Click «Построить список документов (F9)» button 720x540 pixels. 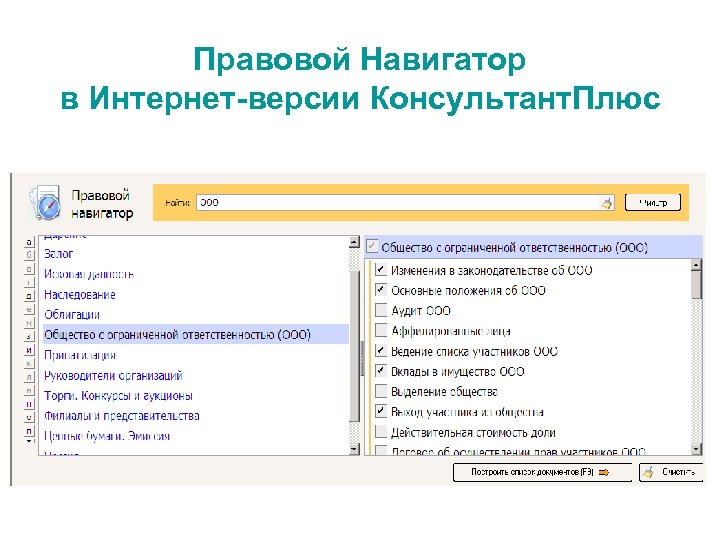pos(542,472)
